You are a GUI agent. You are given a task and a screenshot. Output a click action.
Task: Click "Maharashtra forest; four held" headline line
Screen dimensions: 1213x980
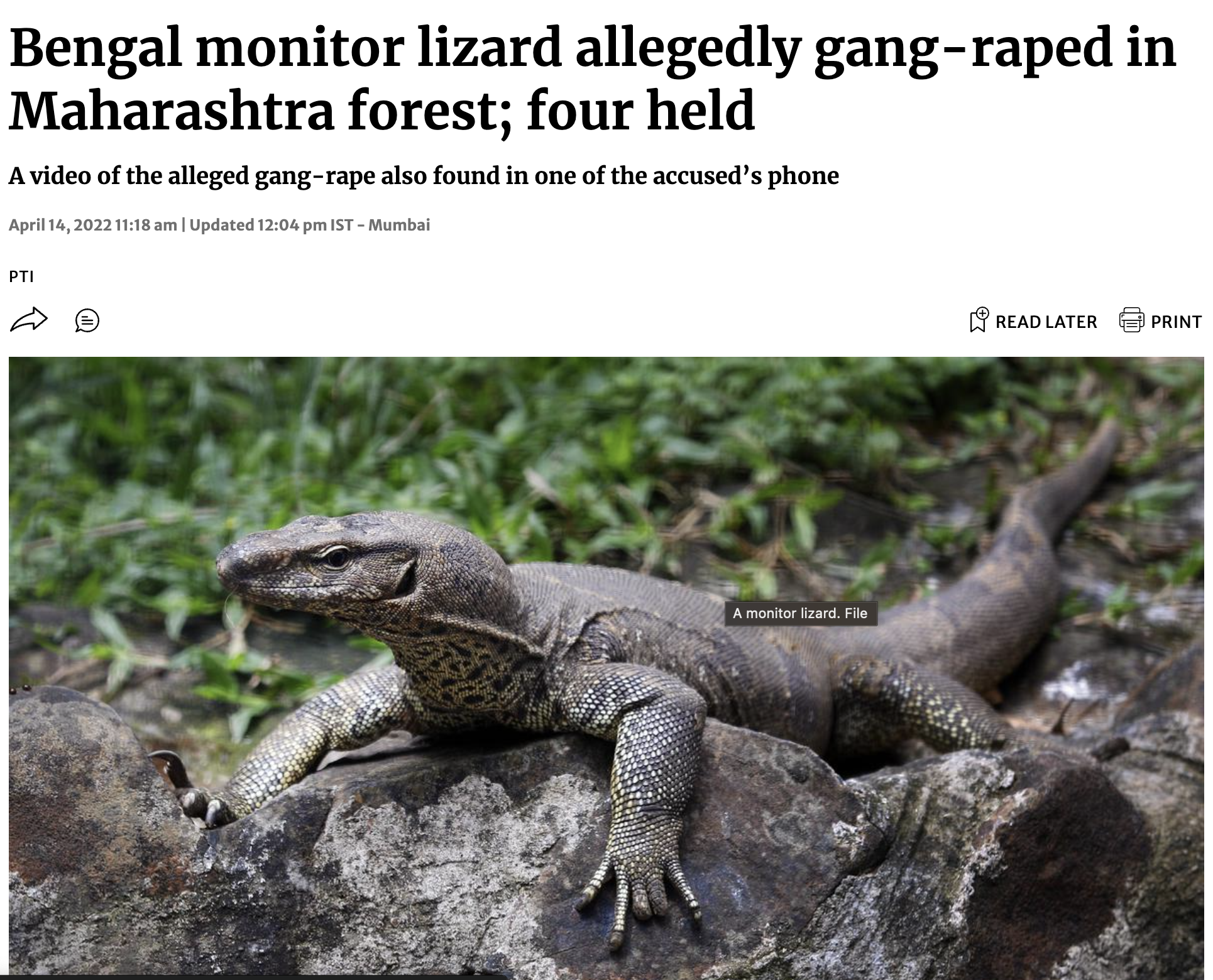point(381,110)
